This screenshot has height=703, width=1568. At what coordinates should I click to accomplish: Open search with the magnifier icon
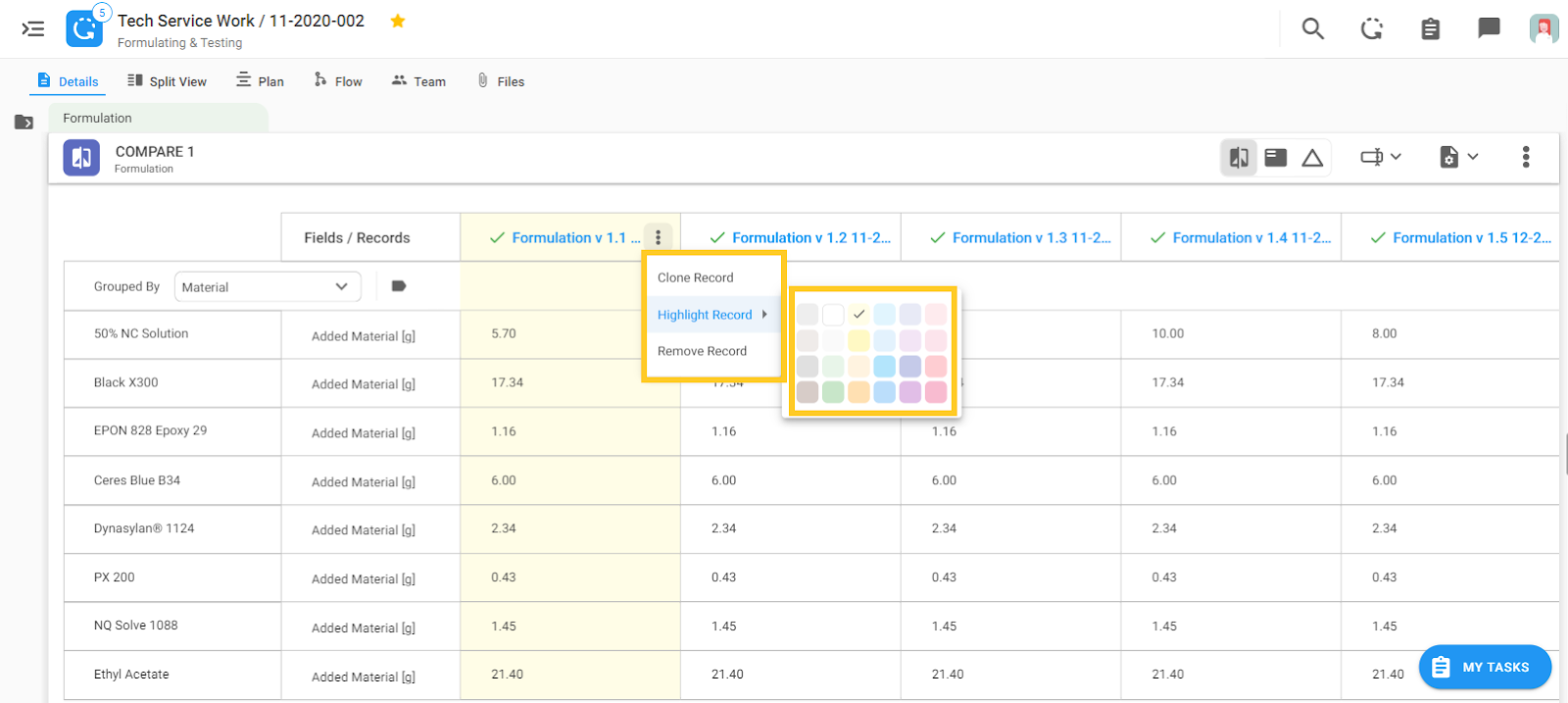click(x=1312, y=28)
